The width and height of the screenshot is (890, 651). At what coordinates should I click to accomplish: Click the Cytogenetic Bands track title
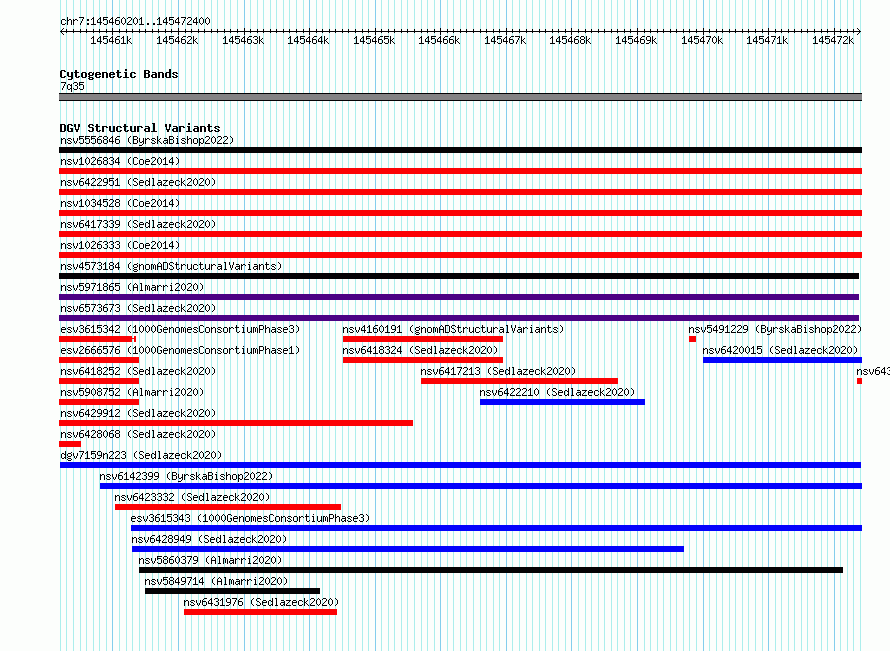tap(119, 74)
